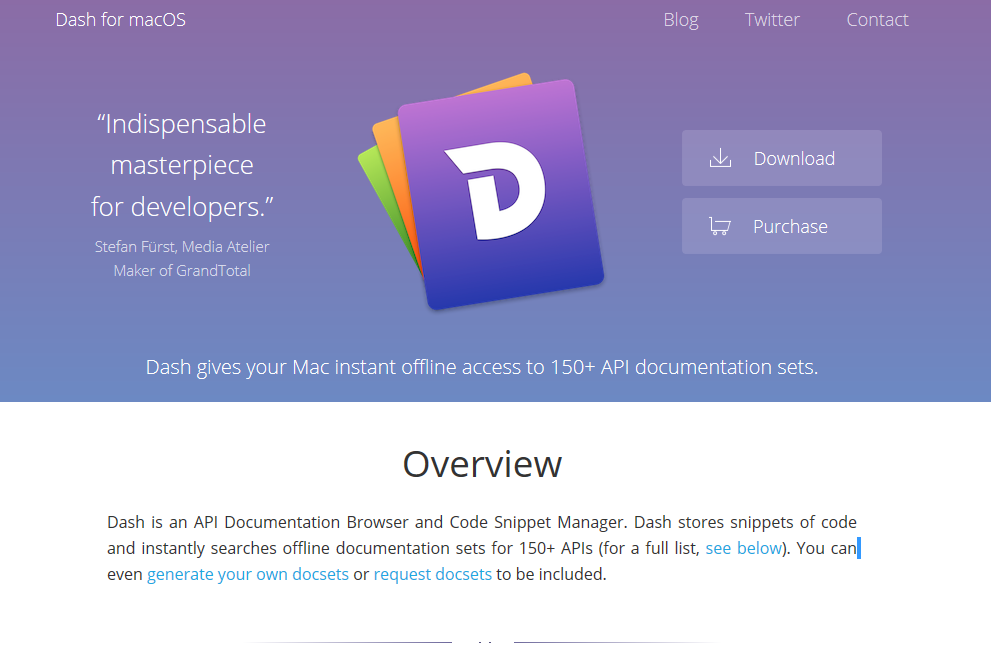Click the Dash app logo
The height and width of the screenshot is (653, 991).
click(481, 191)
